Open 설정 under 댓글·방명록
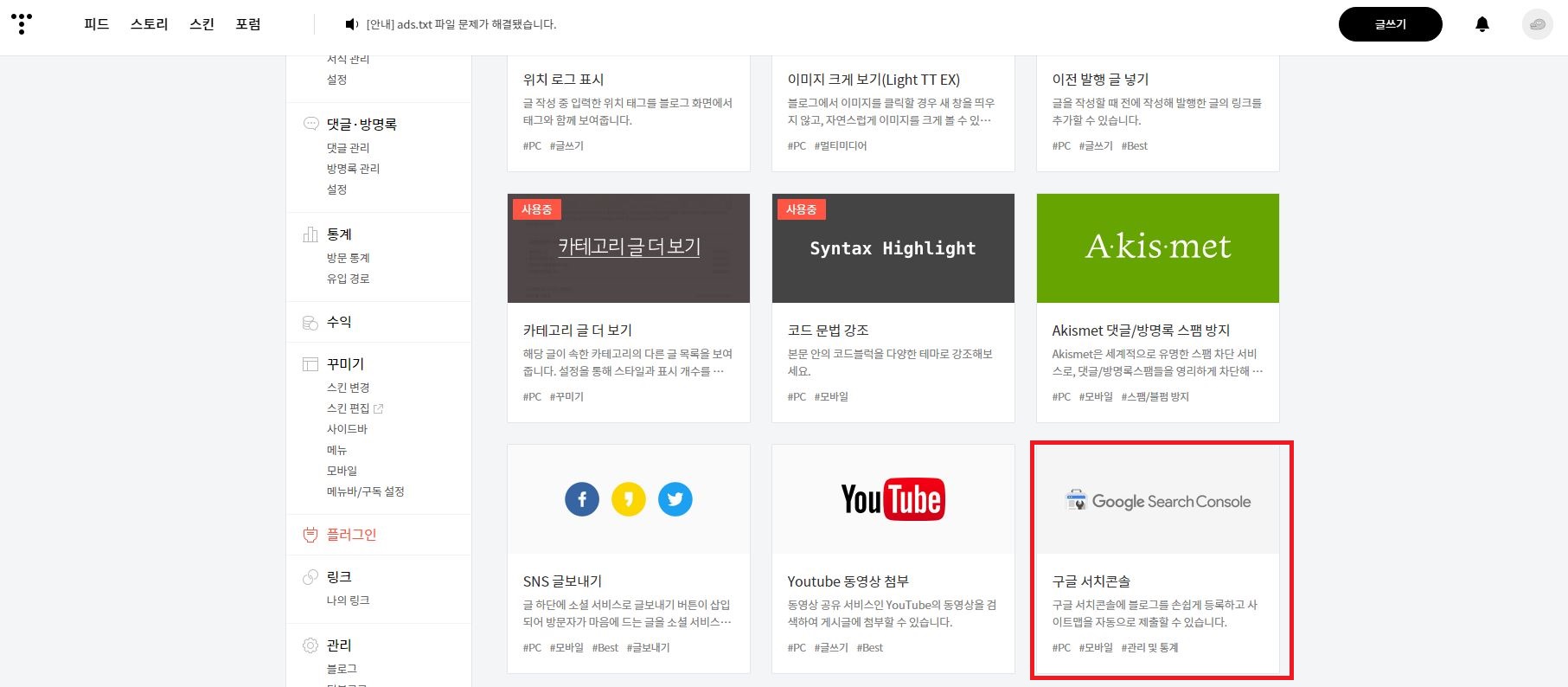The width and height of the screenshot is (1568, 687). click(336, 189)
